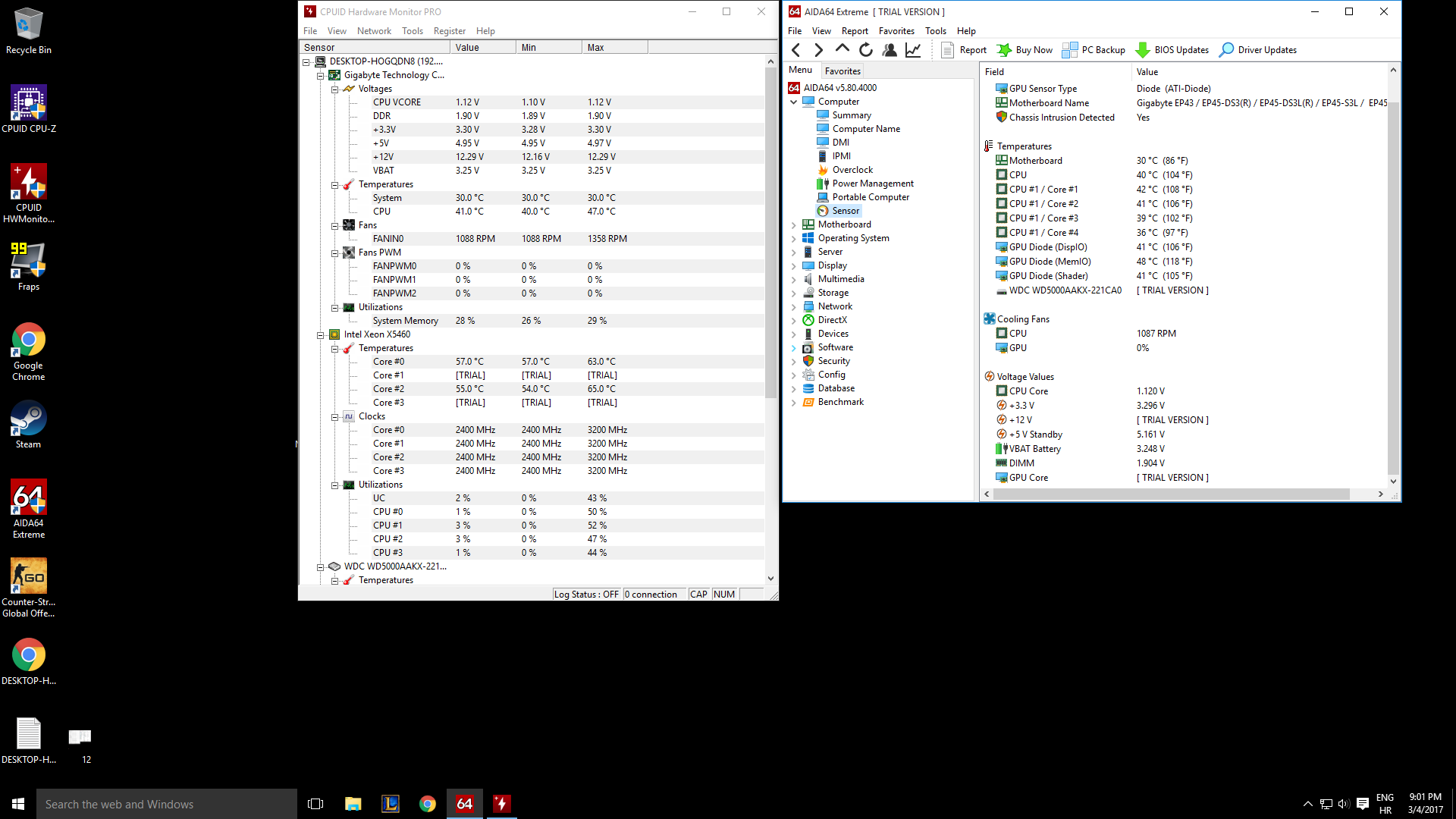Open PC Backup from AIDA64 toolbar

(1094, 50)
